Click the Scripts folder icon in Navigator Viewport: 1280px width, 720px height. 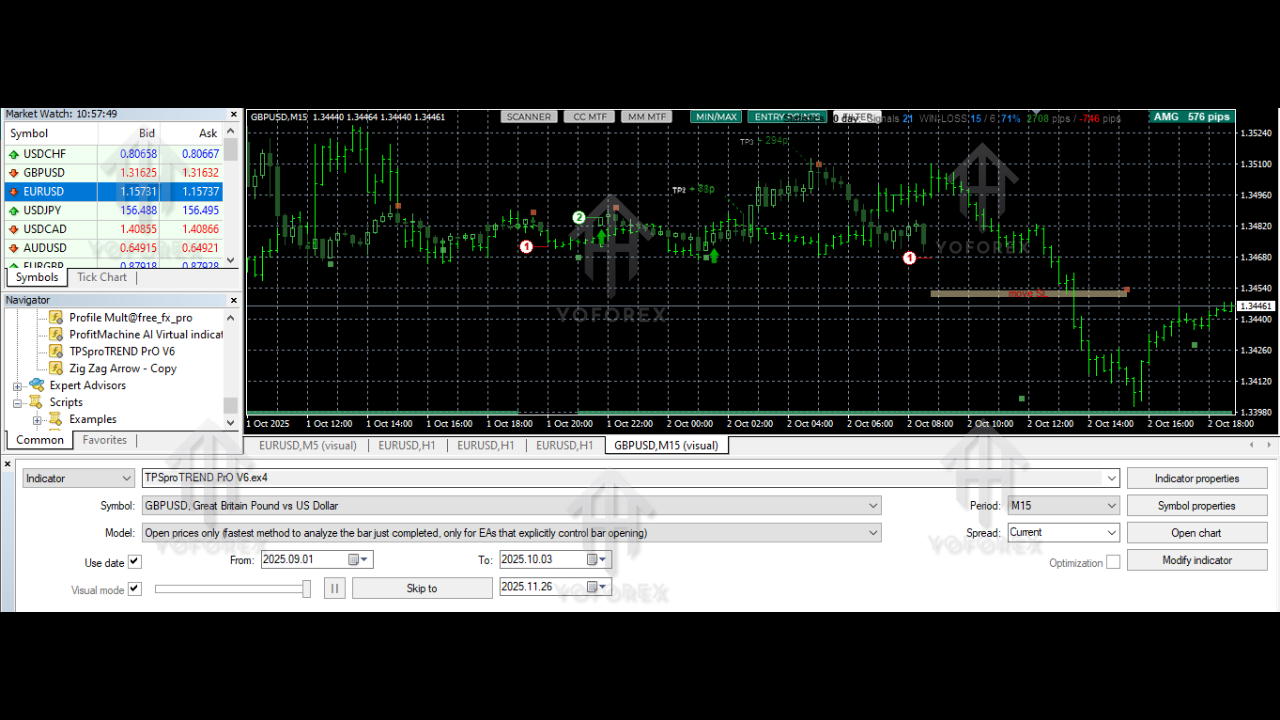[x=37, y=402]
